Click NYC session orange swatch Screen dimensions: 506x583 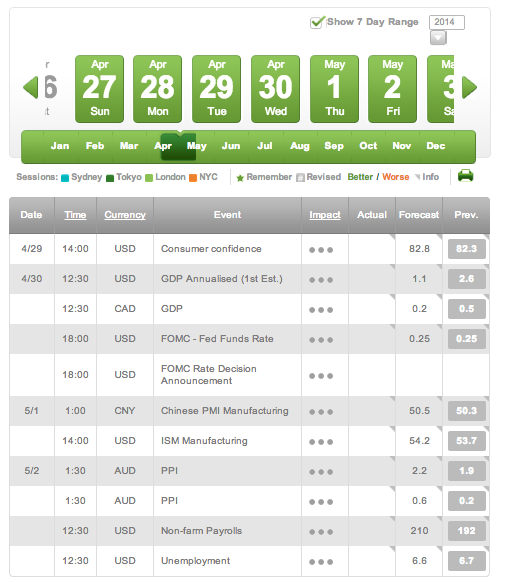pos(193,178)
